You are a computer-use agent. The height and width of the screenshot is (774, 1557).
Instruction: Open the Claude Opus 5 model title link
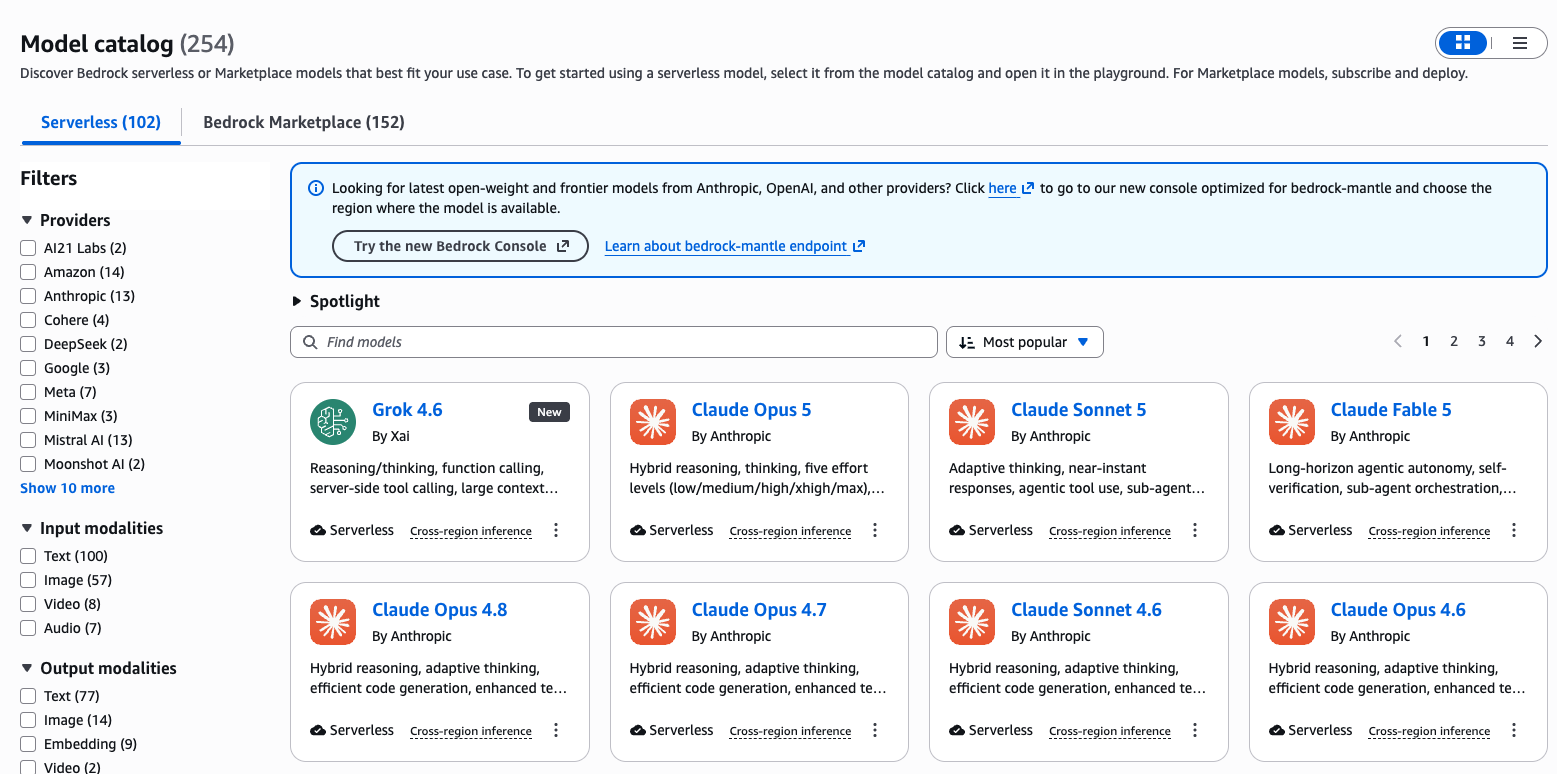tap(752, 410)
